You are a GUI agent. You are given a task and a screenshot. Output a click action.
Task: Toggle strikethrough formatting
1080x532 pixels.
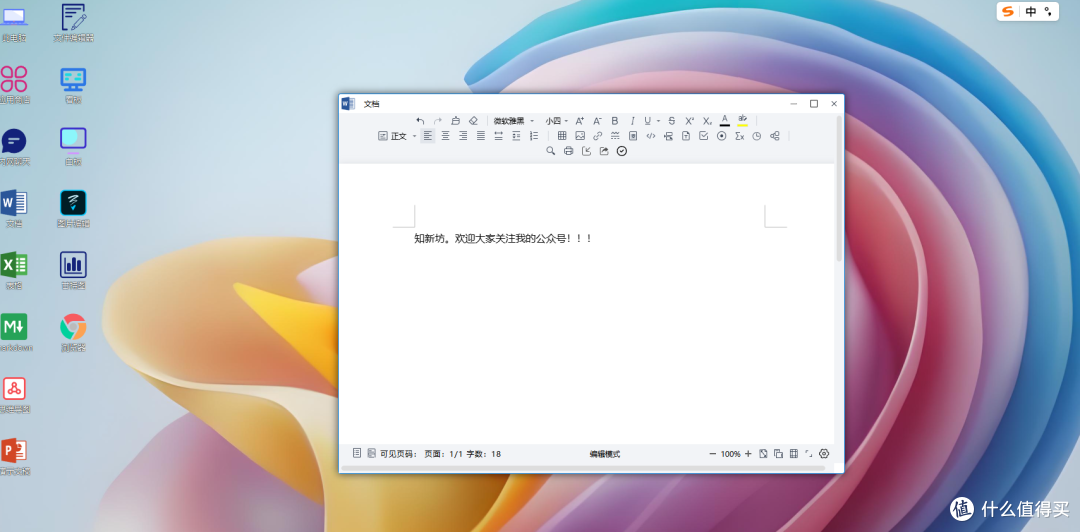click(x=672, y=121)
